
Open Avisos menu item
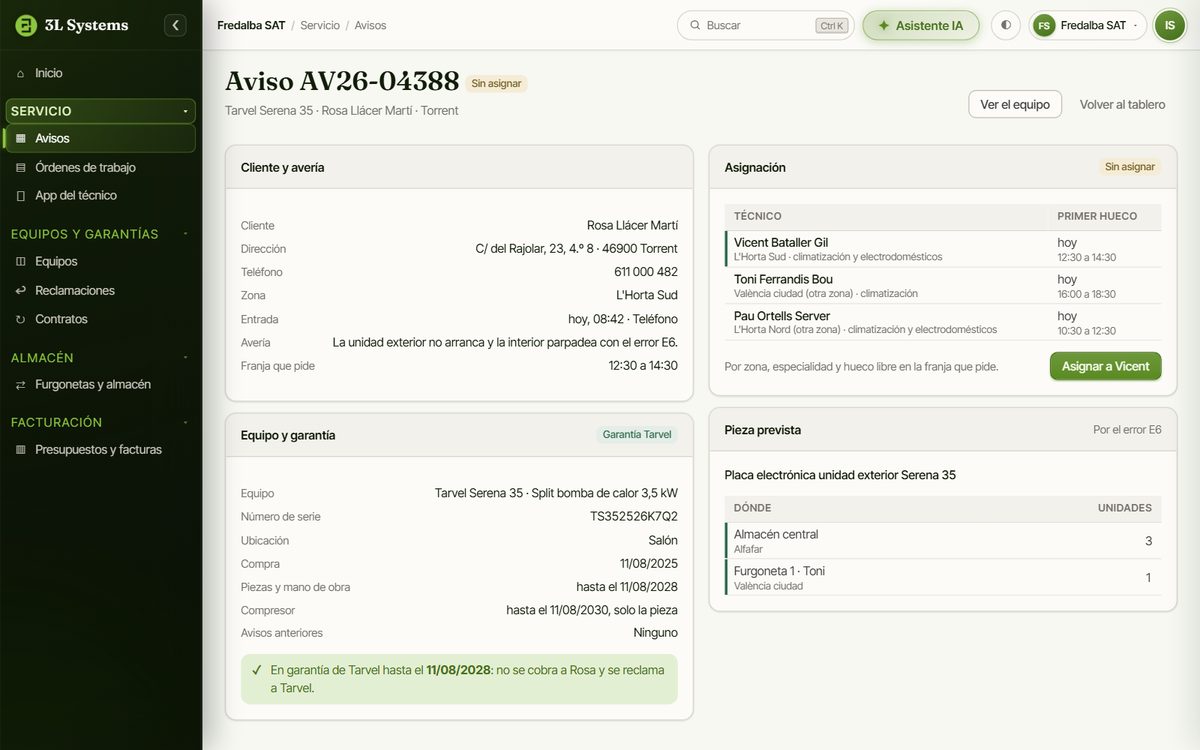point(101,138)
